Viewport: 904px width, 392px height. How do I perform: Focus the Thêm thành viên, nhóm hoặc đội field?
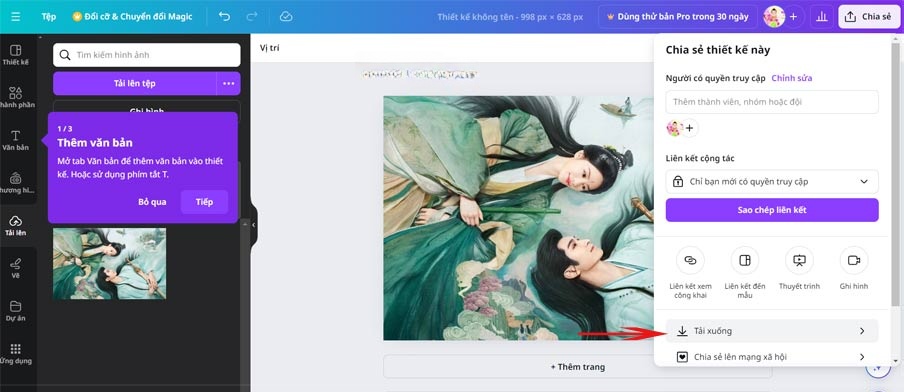point(772,102)
